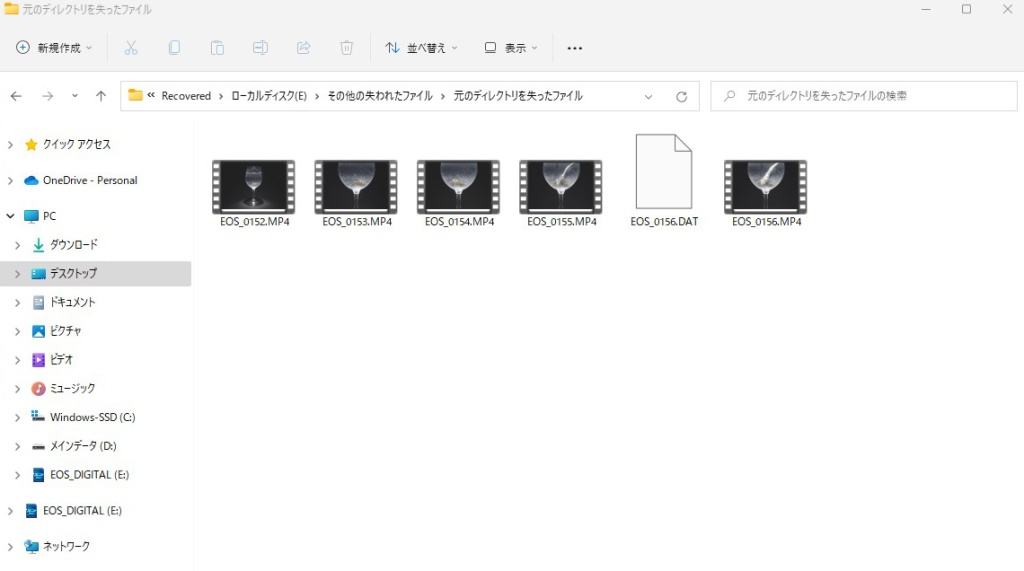Open recent locations dropdown chevron
The width and height of the screenshot is (1024, 571).
[74, 96]
